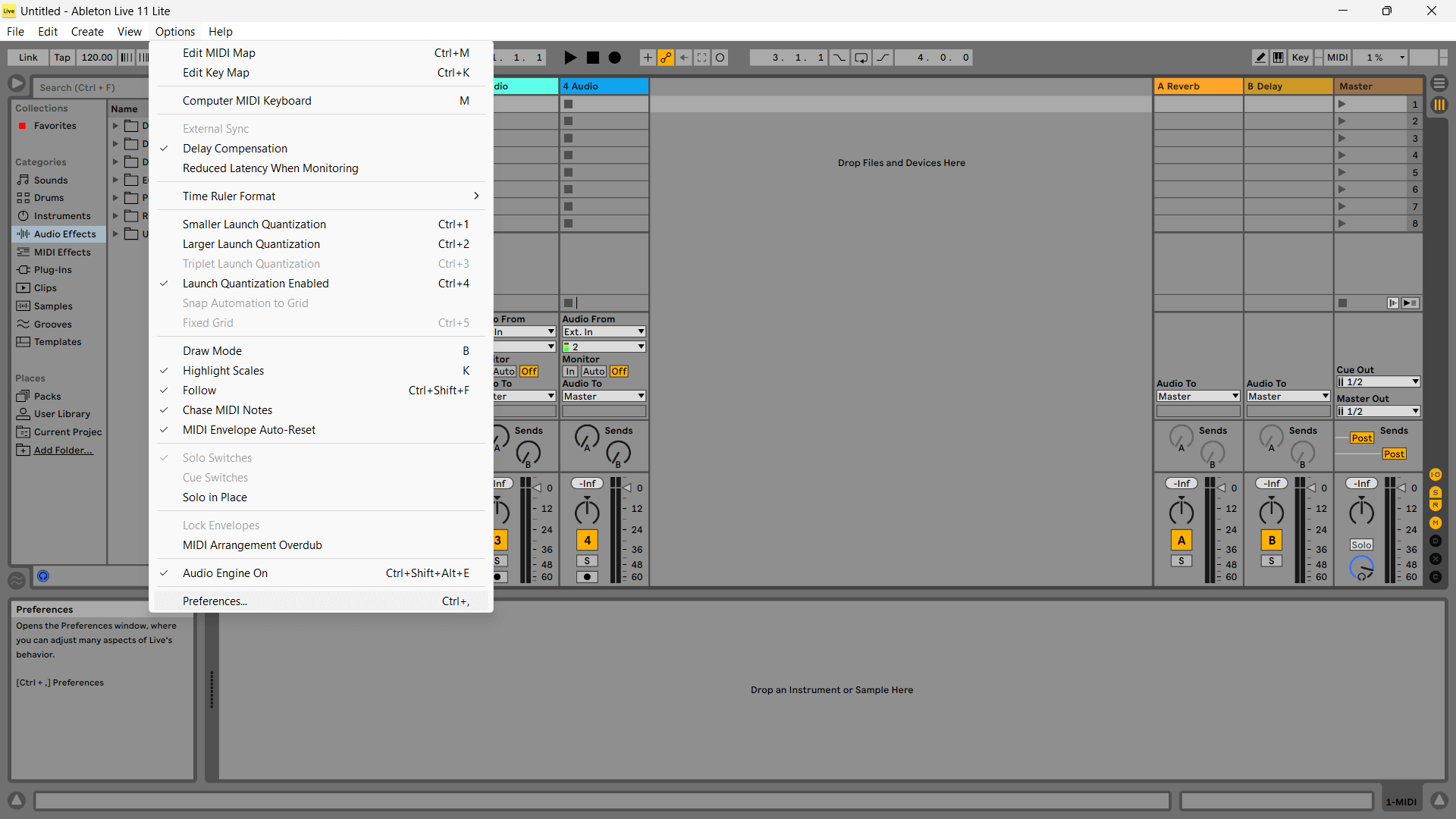Uncheck Highlight Scales menu option
The height and width of the screenshot is (819, 1456).
[x=223, y=371]
